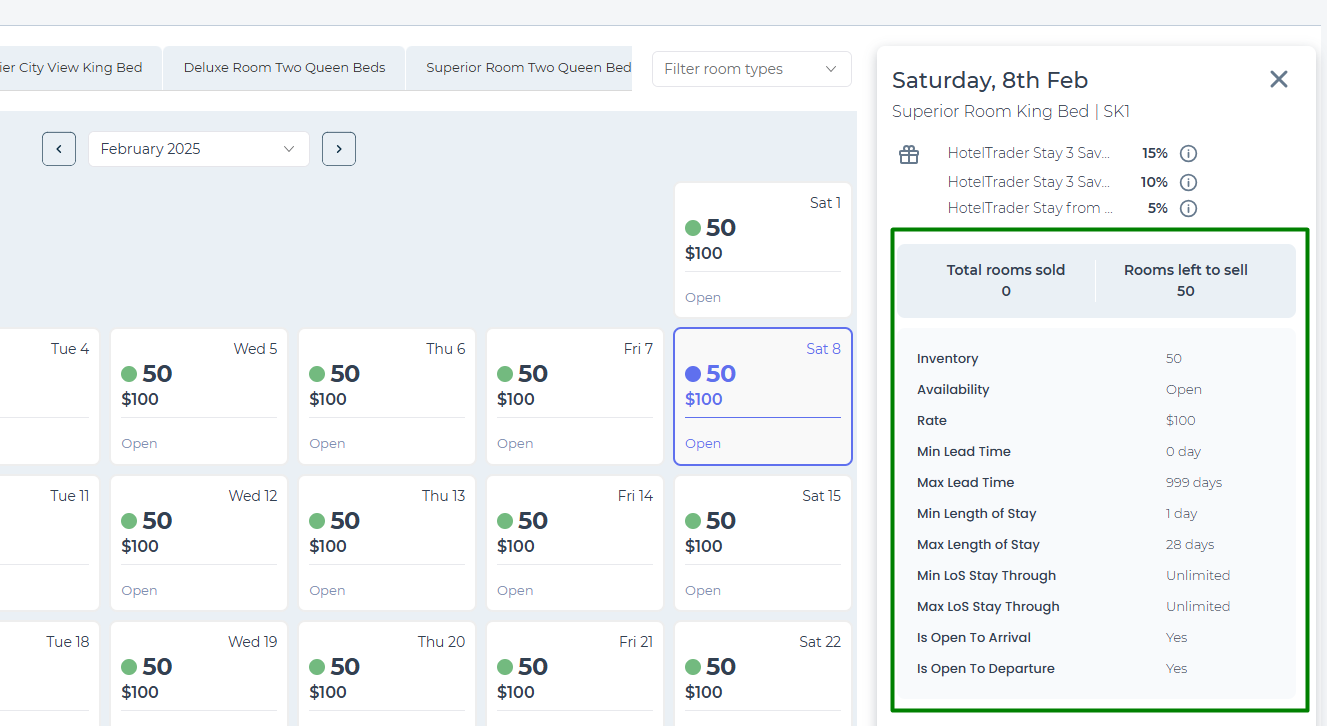
Task: Click the gift promotions icon
Action: point(908,154)
